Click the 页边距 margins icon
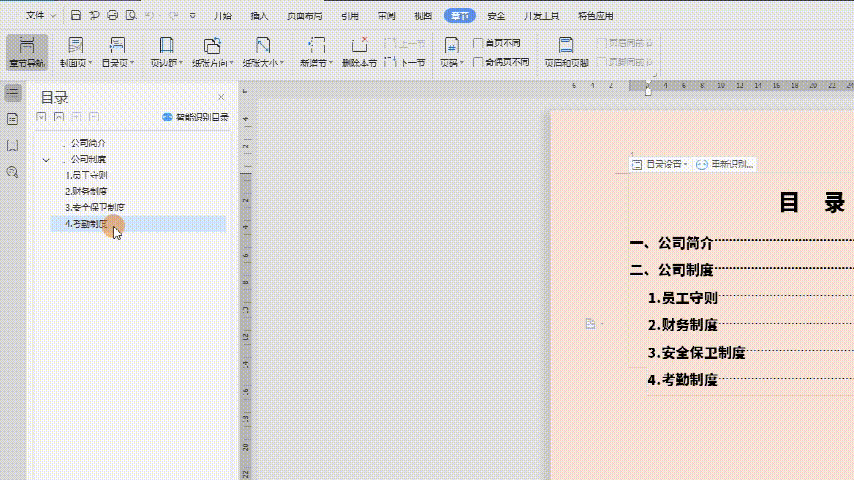 [x=166, y=46]
